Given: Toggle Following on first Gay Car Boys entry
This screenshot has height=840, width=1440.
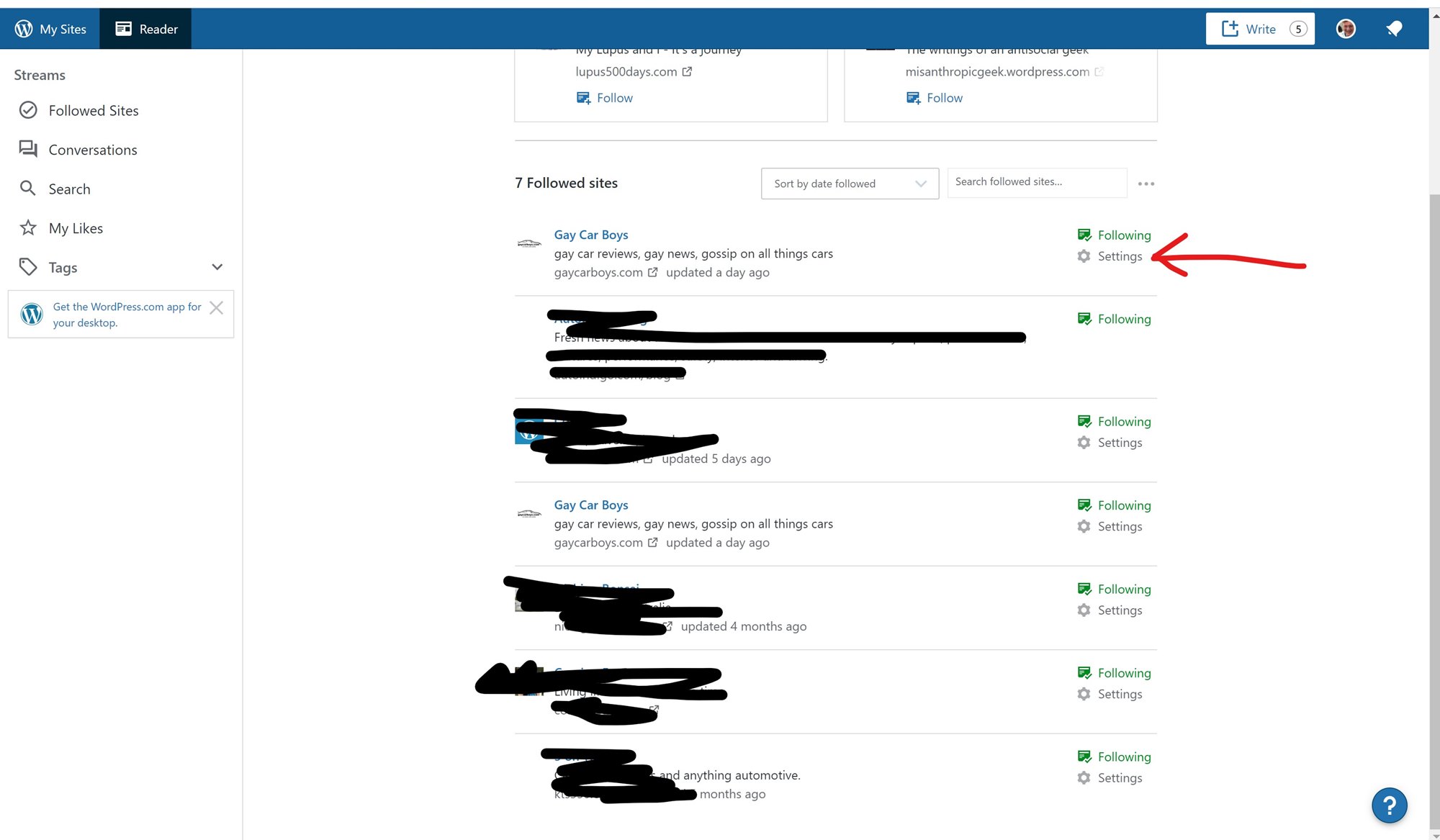Looking at the screenshot, I should (x=1114, y=235).
